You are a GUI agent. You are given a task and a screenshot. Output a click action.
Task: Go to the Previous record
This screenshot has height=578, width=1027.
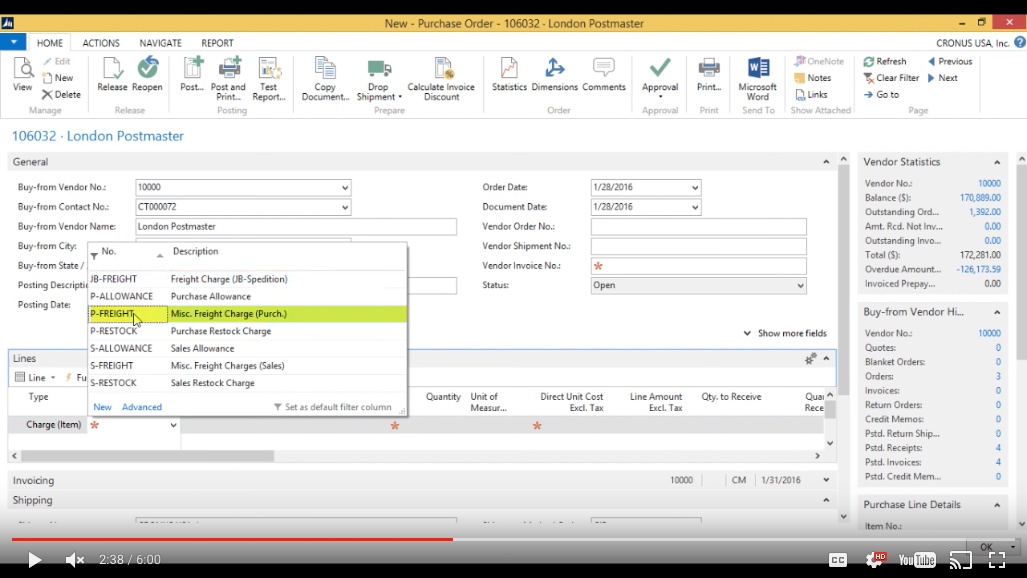tap(950, 61)
